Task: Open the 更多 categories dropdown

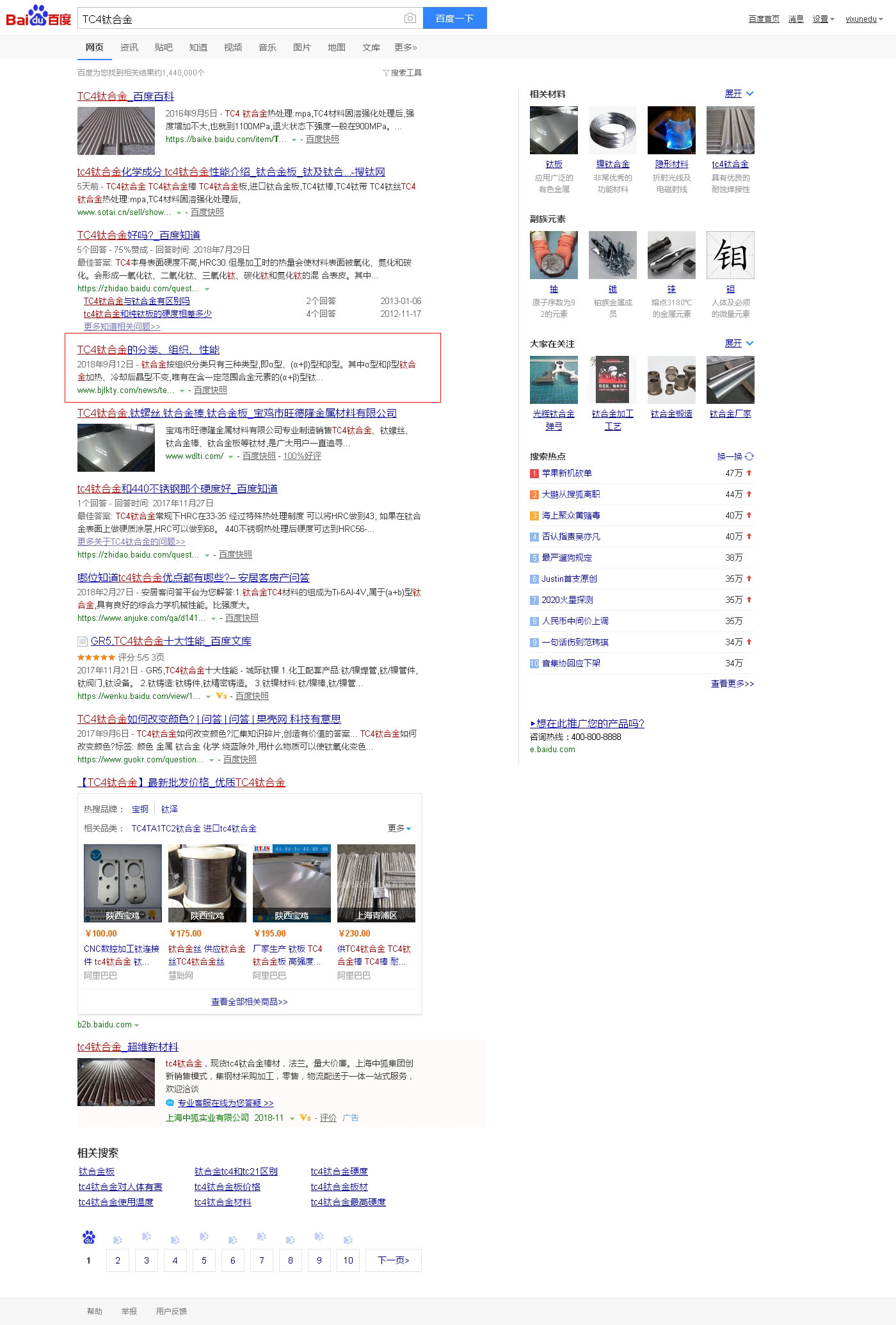Action: point(399,828)
